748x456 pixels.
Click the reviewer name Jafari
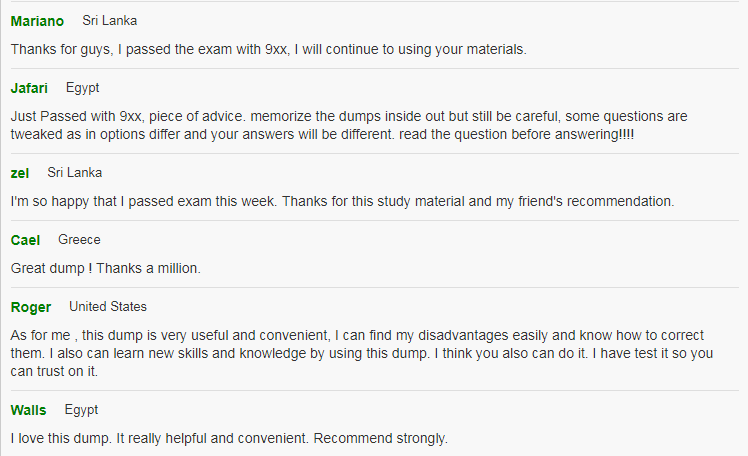(29, 88)
